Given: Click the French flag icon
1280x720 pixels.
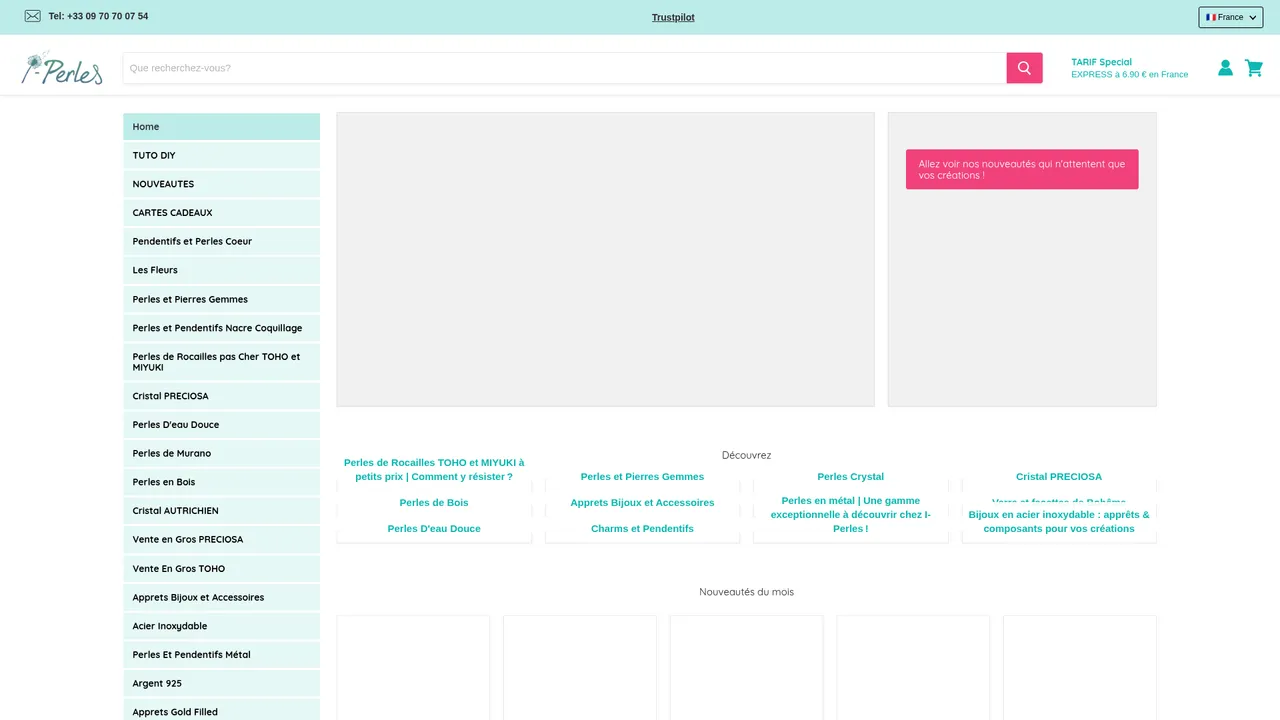Looking at the screenshot, I should pos(1211,17).
